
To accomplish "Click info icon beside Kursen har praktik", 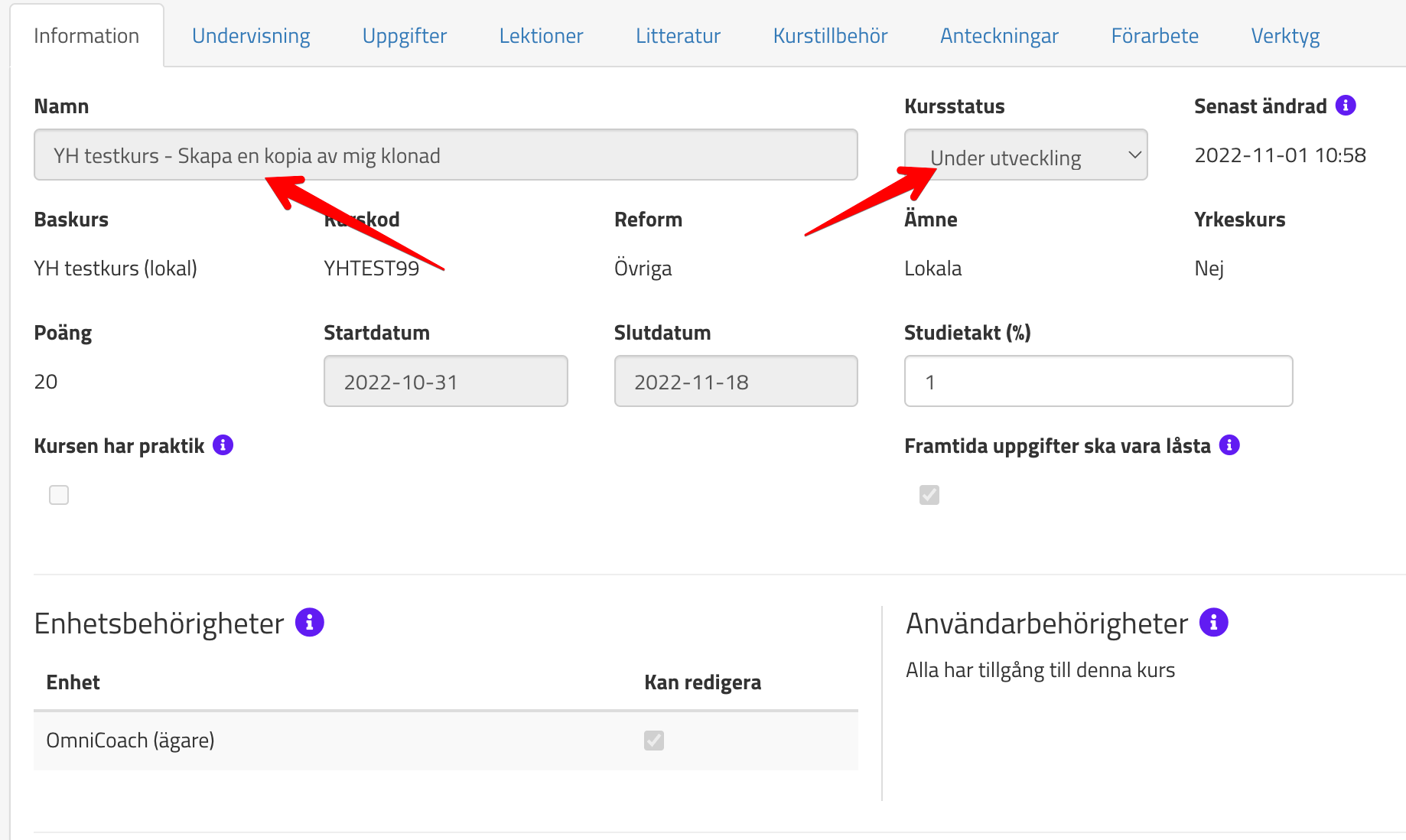I will coord(223,445).
